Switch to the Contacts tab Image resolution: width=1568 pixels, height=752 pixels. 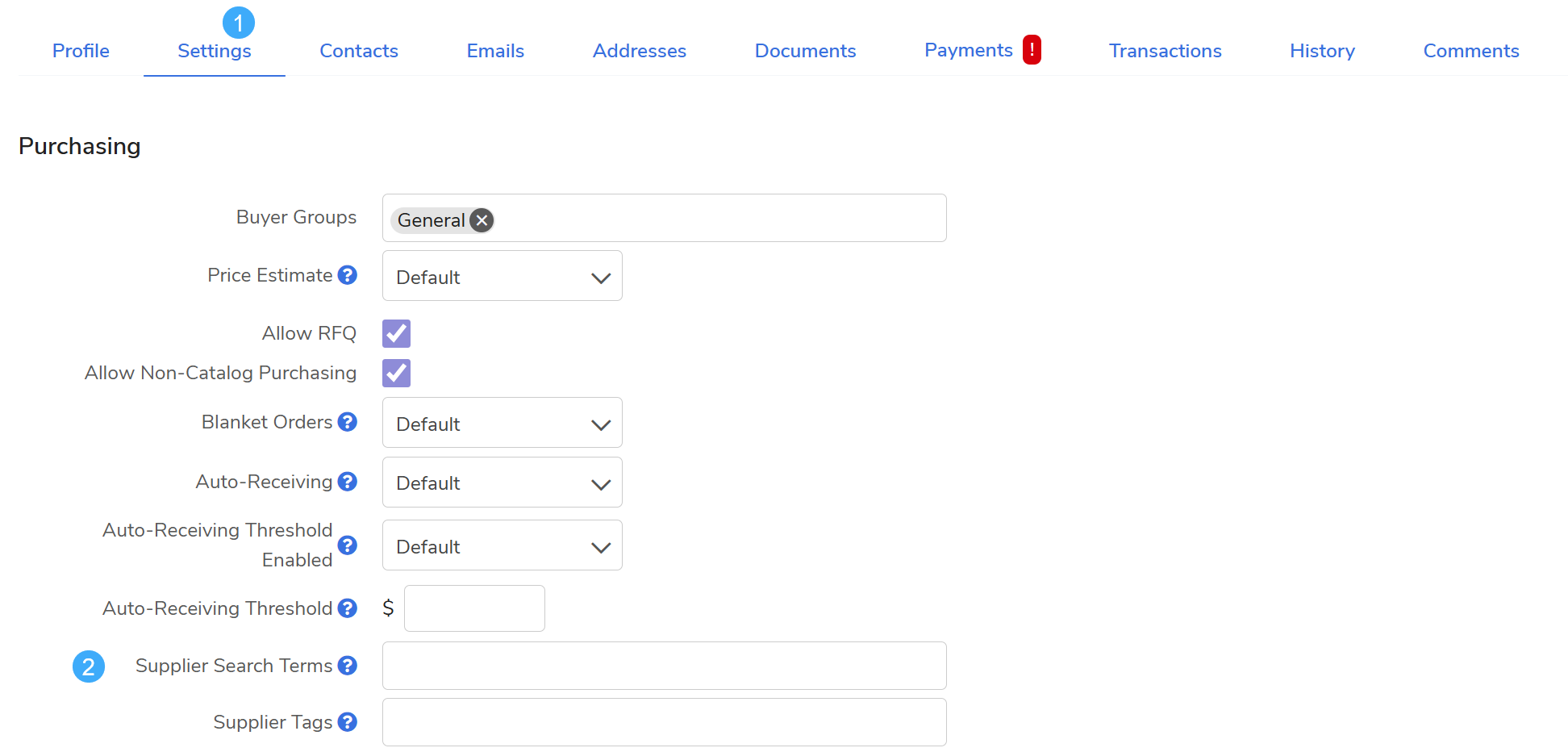click(359, 51)
